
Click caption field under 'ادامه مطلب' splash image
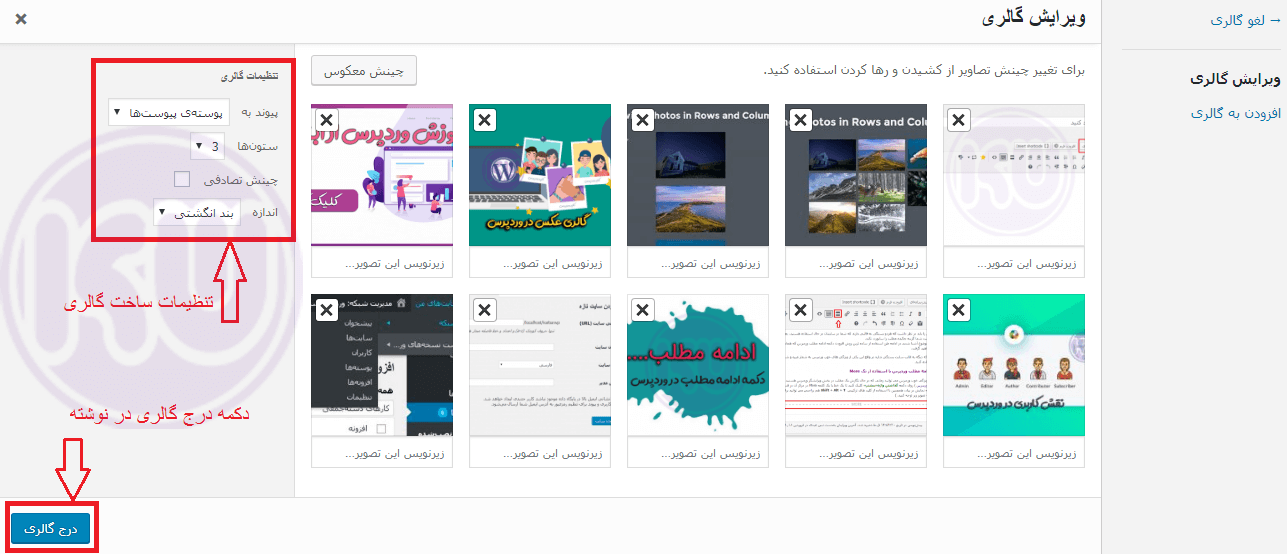pyautogui.click(x=698, y=453)
